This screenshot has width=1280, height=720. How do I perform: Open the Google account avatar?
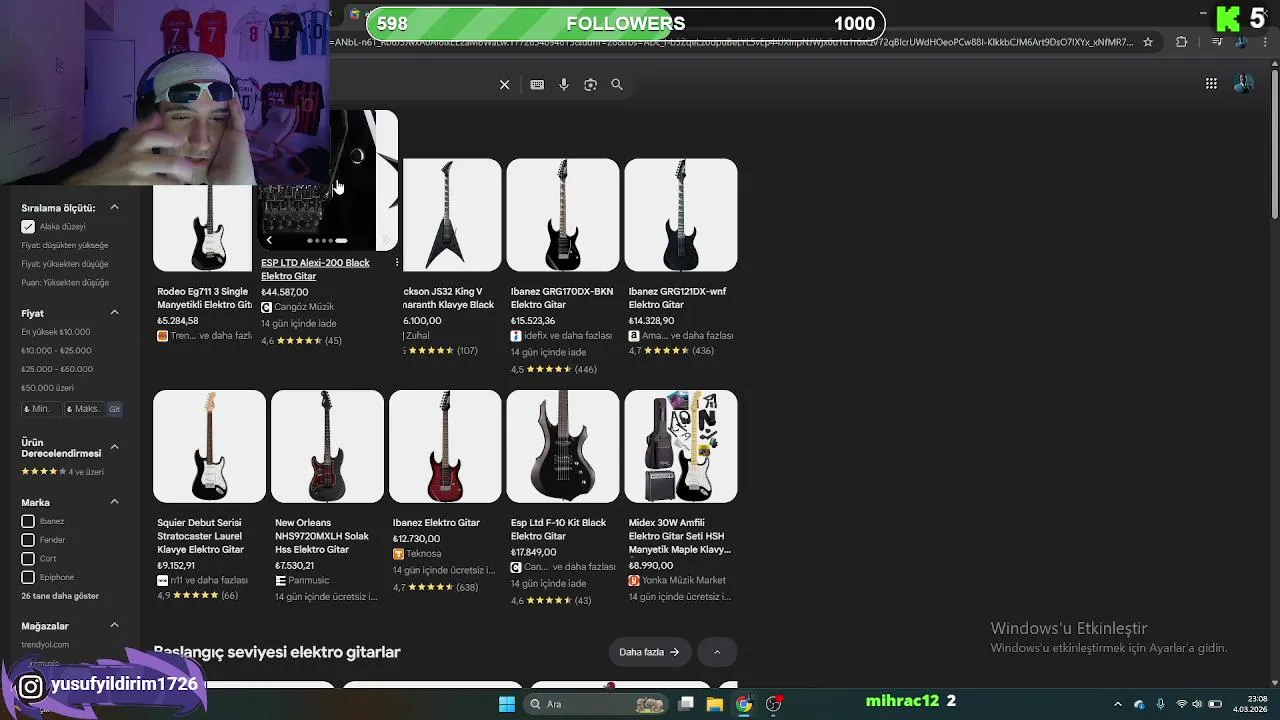(x=1243, y=84)
